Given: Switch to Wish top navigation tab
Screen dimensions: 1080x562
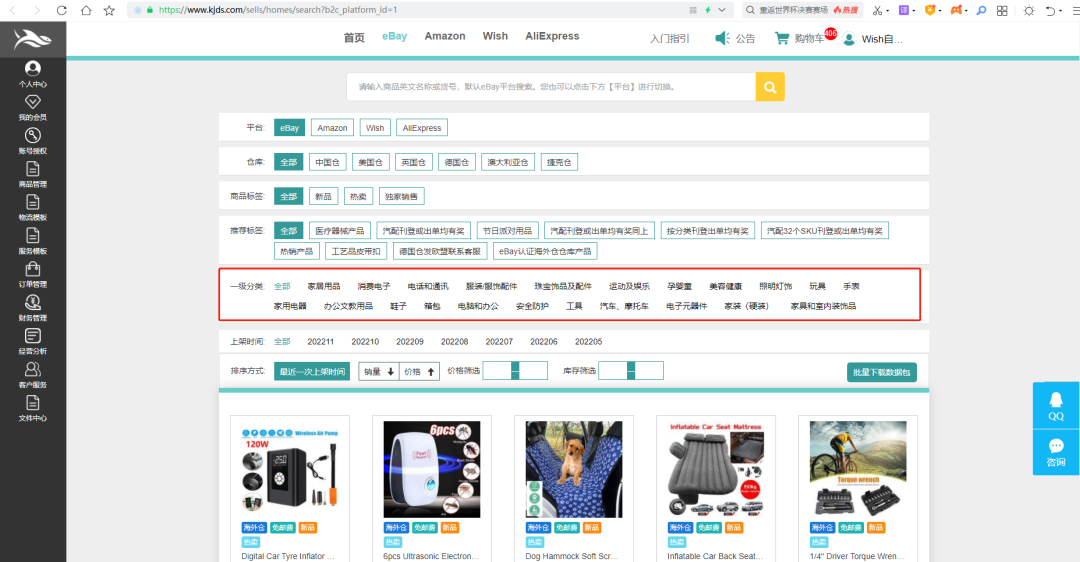Looking at the screenshot, I should (495, 37).
